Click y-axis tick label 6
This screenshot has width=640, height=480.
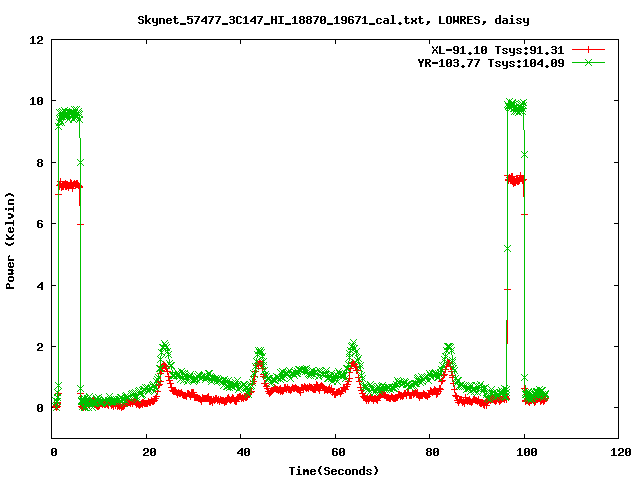pyautogui.click(x=40, y=224)
